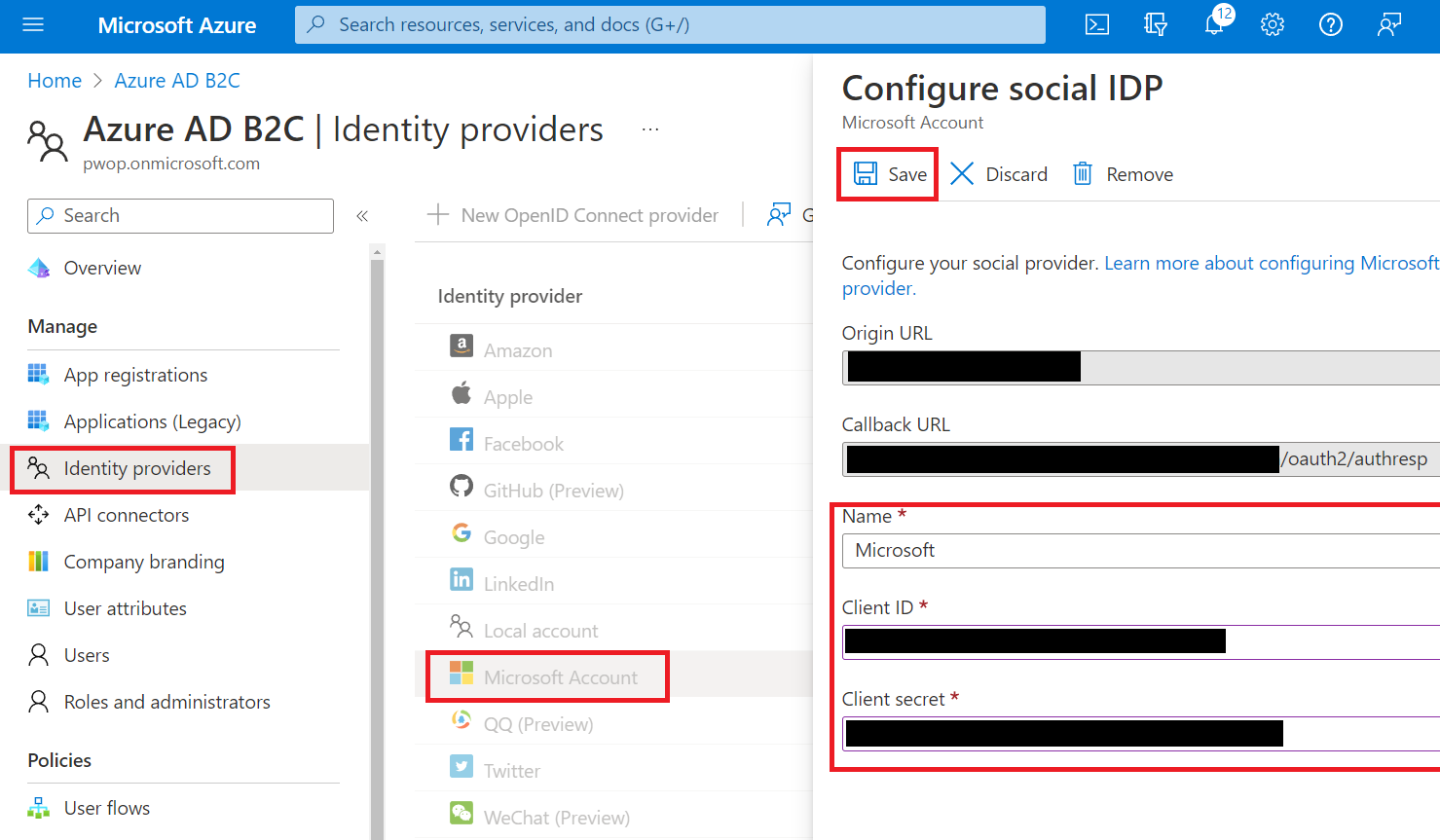Click the Apple logo icon
This screenshot has width=1440, height=840.
tap(462, 392)
